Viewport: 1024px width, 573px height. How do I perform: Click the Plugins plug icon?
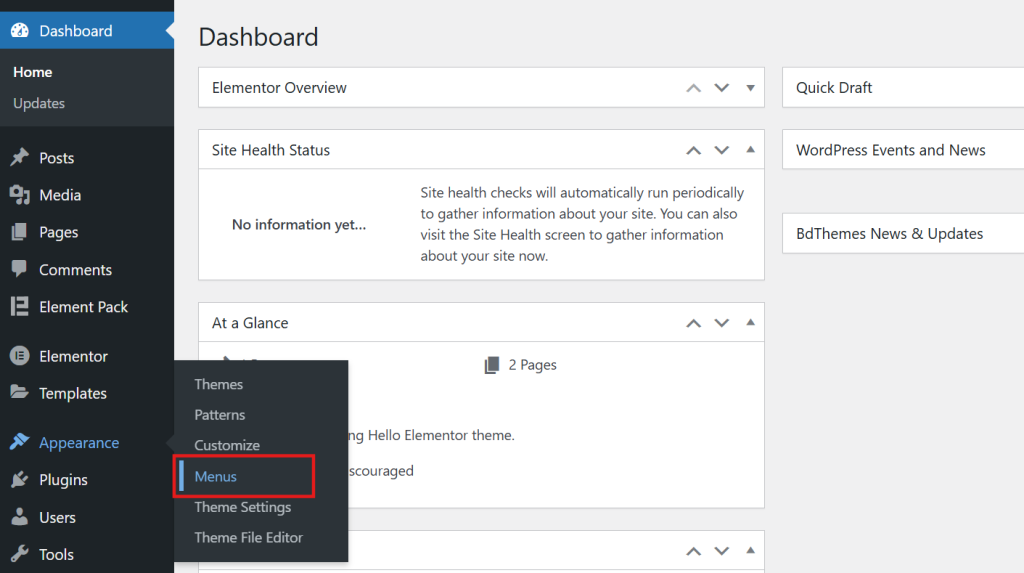(x=19, y=480)
